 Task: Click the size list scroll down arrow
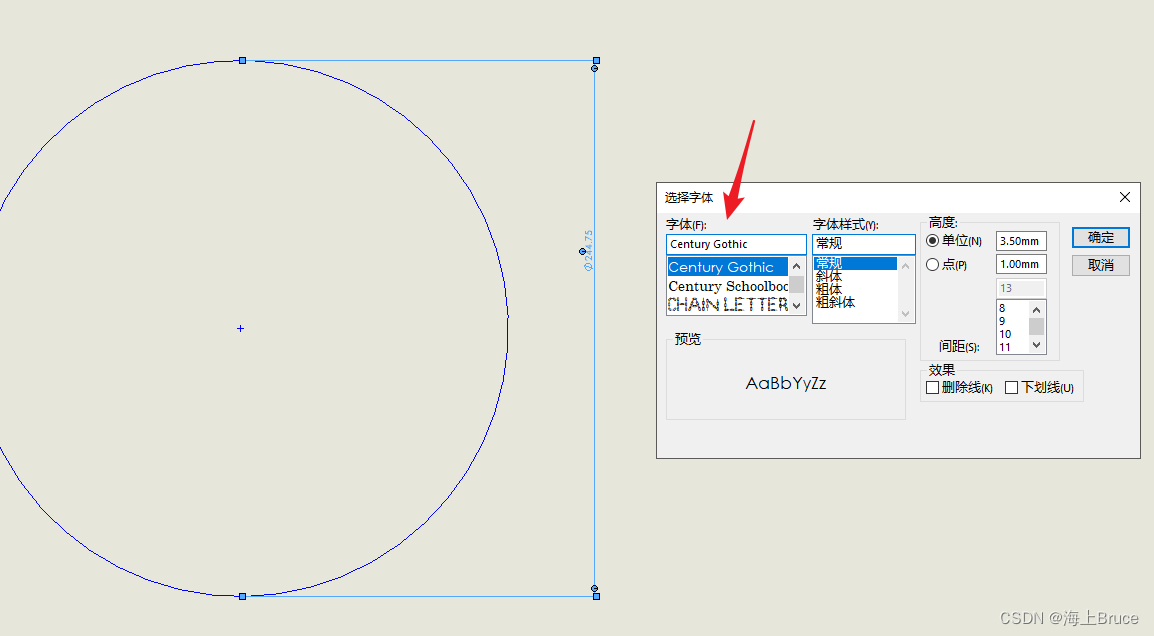pyautogui.click(x=1036, y=344)
